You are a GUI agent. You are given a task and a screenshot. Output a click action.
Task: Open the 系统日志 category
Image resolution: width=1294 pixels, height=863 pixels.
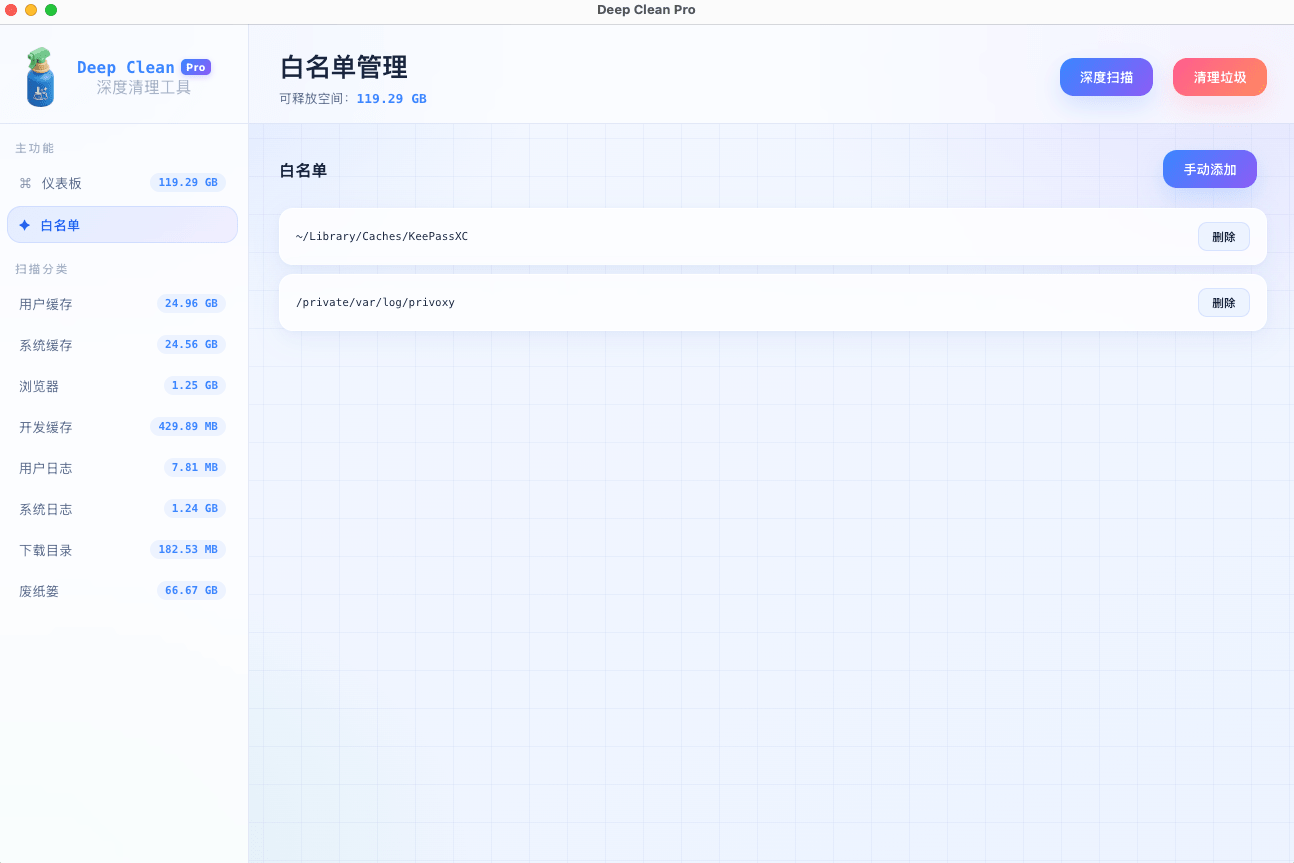[x=122, y=509]
